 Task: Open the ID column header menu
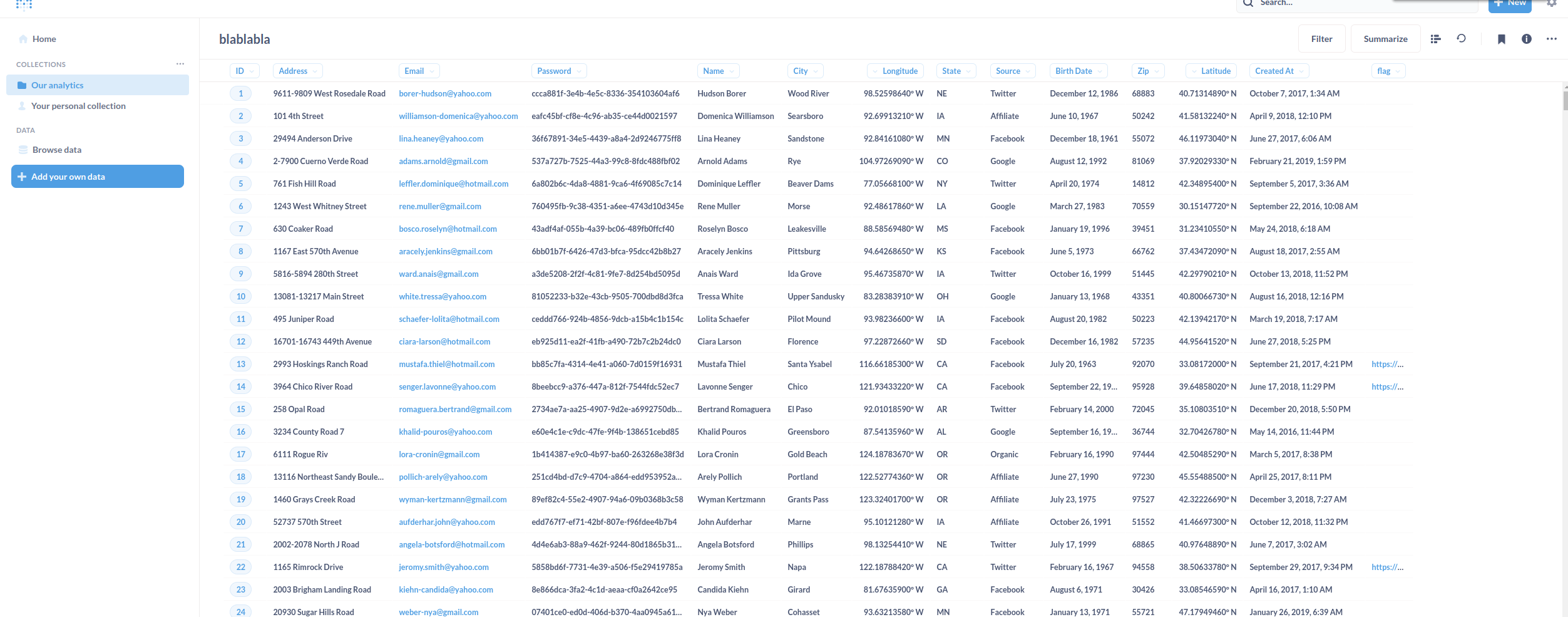coord(245,71)
